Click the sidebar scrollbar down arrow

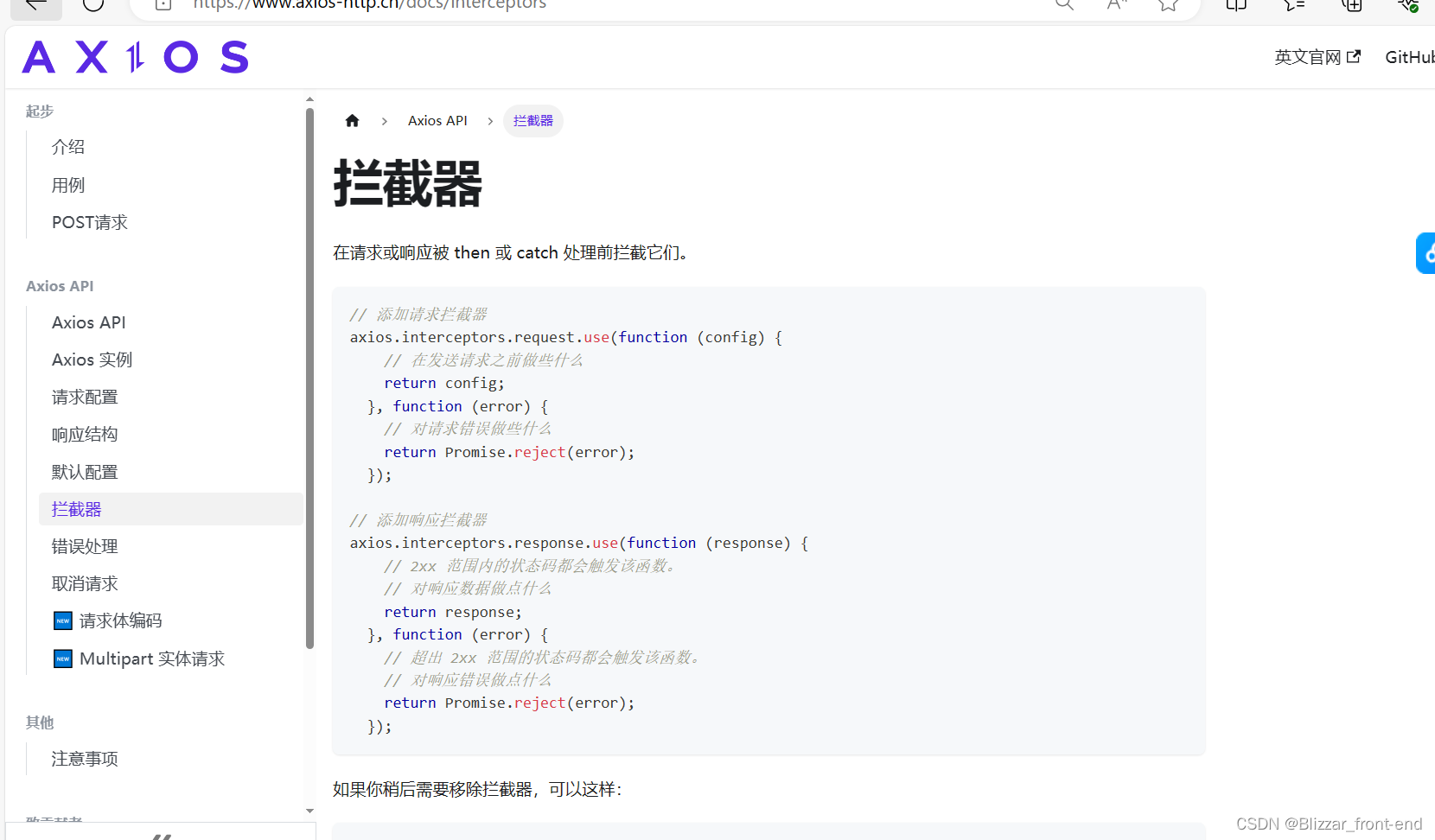click(x=309, y=811)
